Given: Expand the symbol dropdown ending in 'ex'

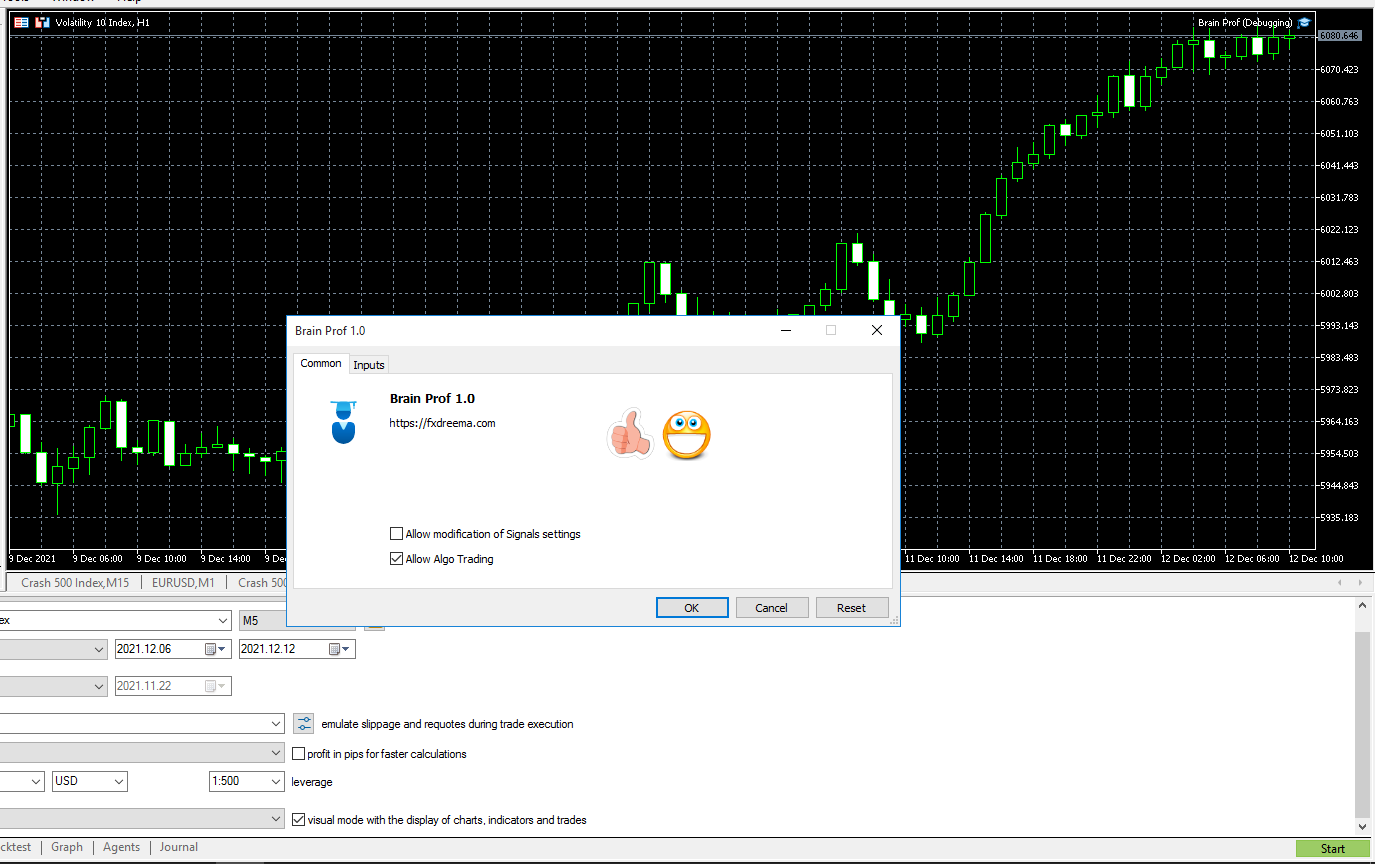Looking at the screenshot, I should (x=222, y=620).
